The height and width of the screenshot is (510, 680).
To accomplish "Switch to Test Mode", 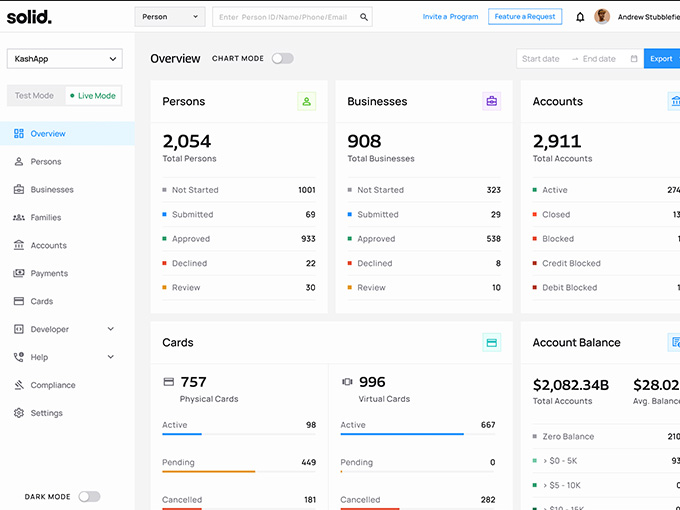I will coord(35,96).
